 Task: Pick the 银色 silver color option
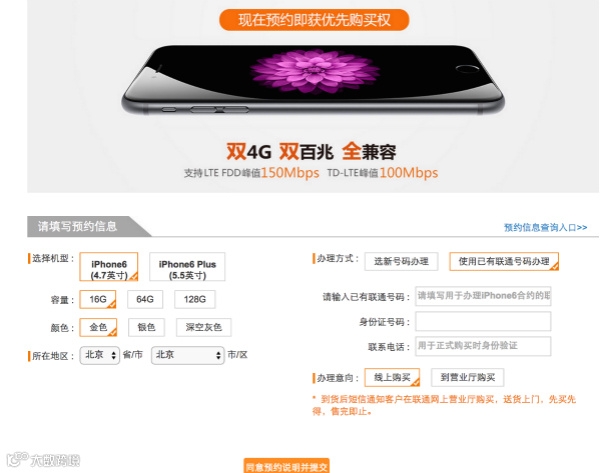pyautogui.click(x=146, y=328)
